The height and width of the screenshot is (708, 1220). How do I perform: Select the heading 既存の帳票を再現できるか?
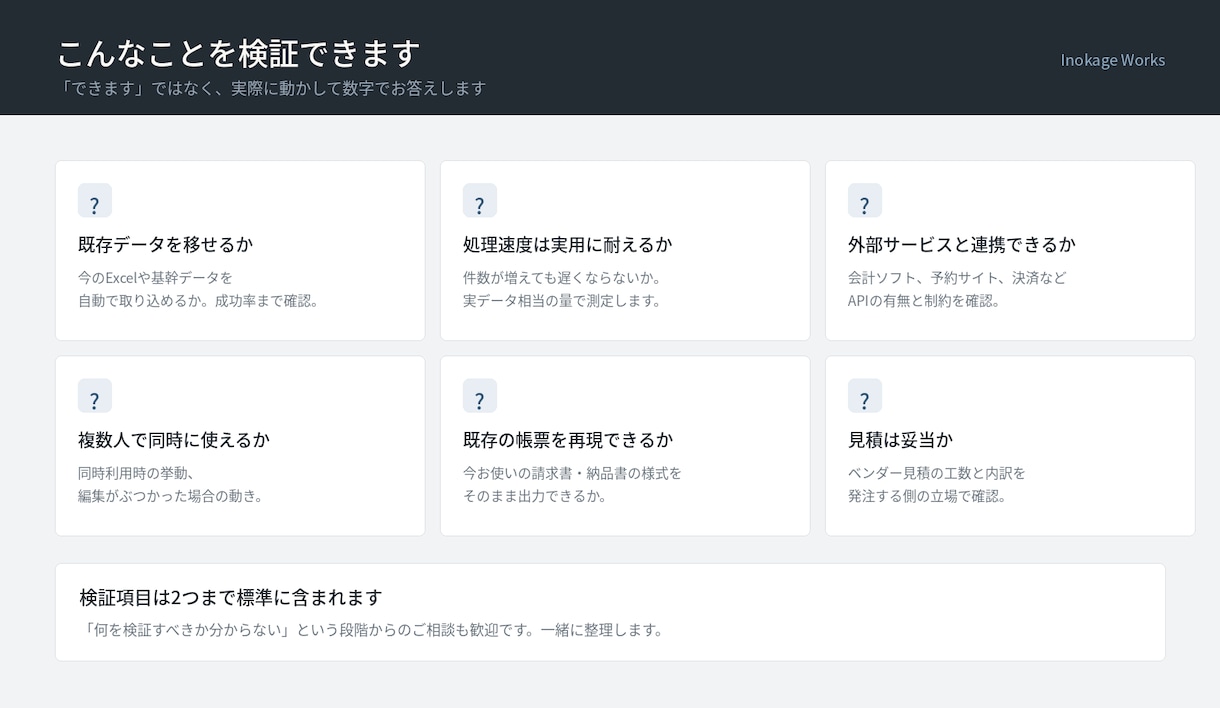click(568, 440)
